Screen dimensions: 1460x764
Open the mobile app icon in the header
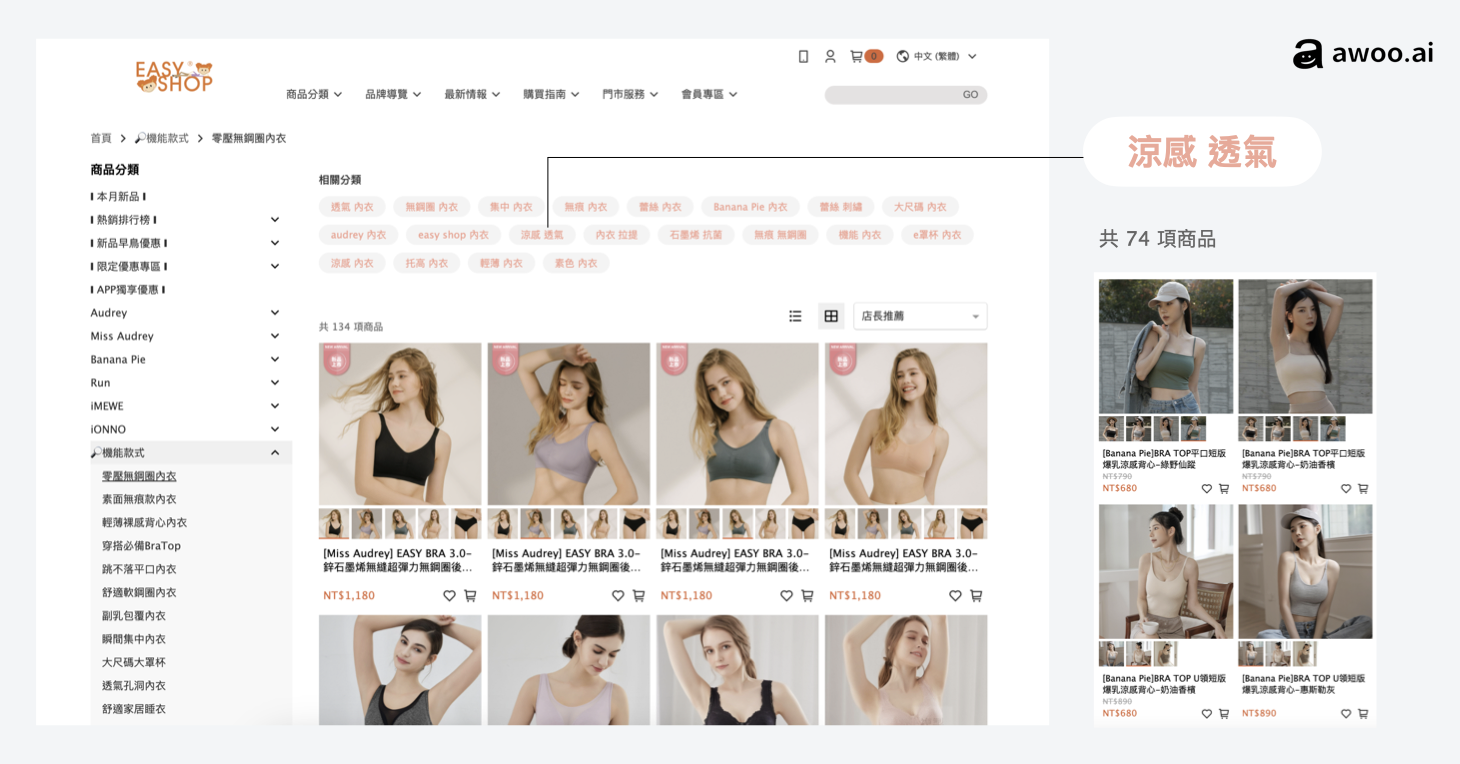point(803,57)
